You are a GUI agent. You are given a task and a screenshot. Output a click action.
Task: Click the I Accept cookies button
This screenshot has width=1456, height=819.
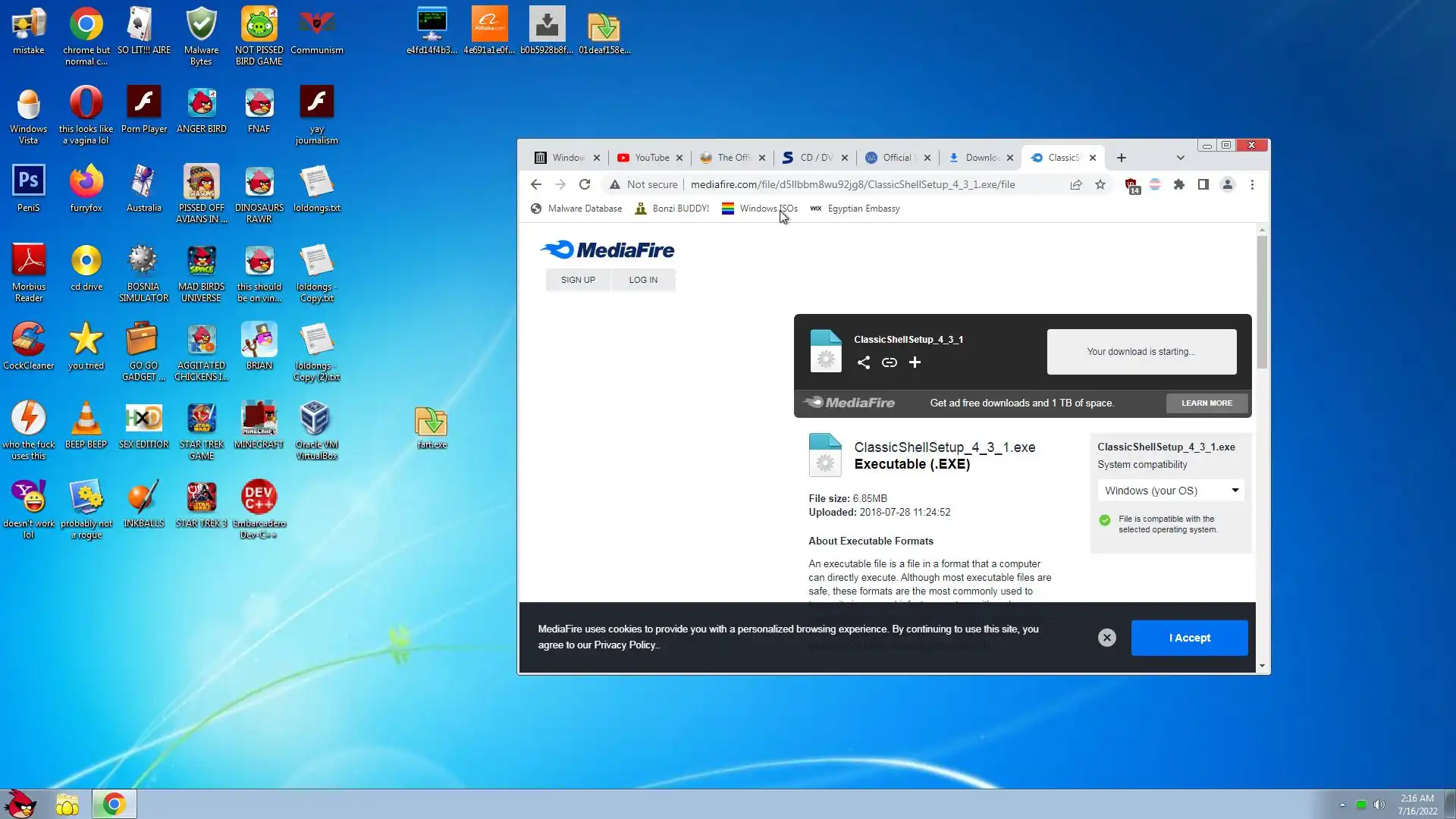1188,638
